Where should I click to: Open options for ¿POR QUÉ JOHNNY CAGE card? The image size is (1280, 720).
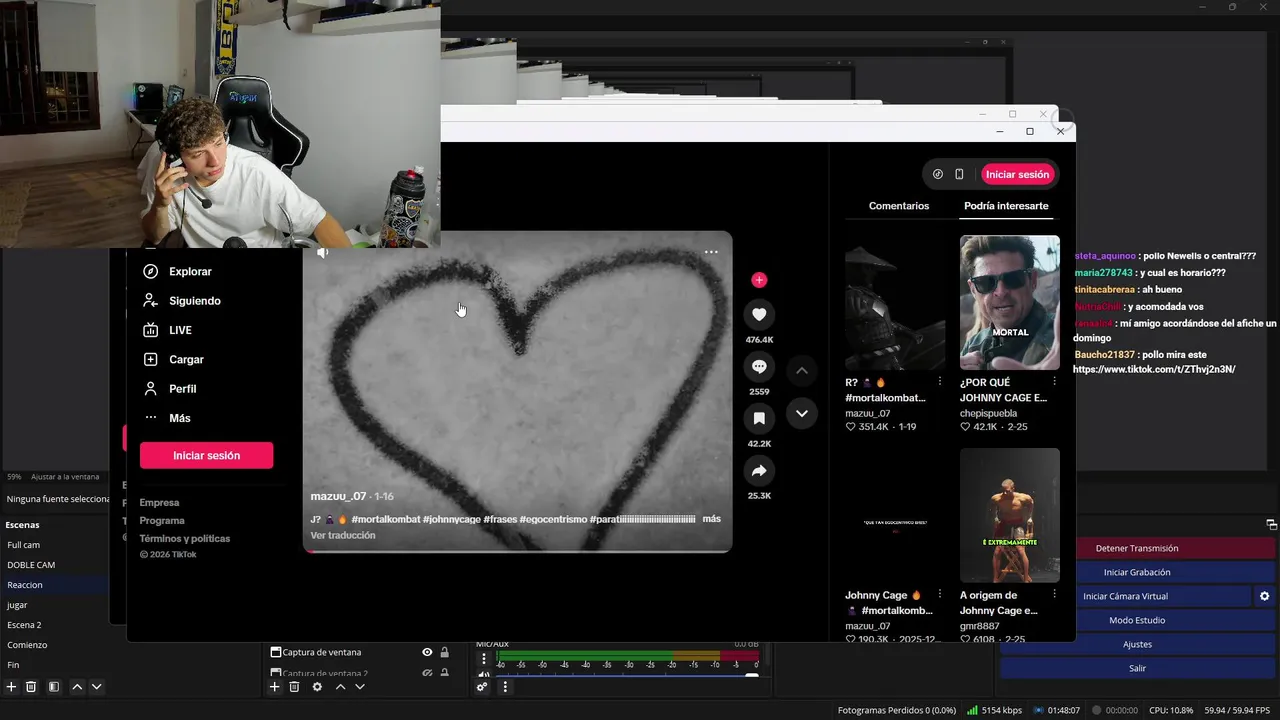[1054, 382]
